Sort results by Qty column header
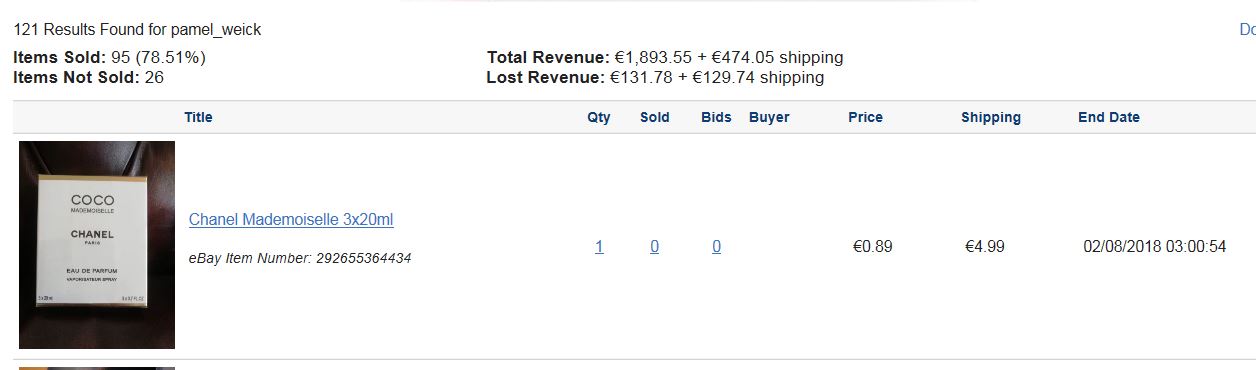The width and height of the screenshot is (1256, 370). click(x=598, y=117)
